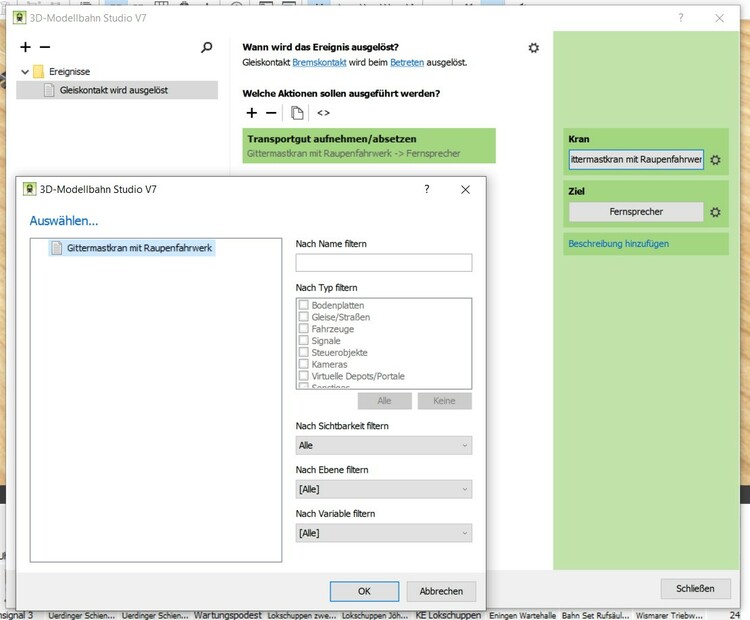The height and width of the screenshot is (620, 750).
Task: Select the Wartungspodest catalog item
Action: pos(228,615)
